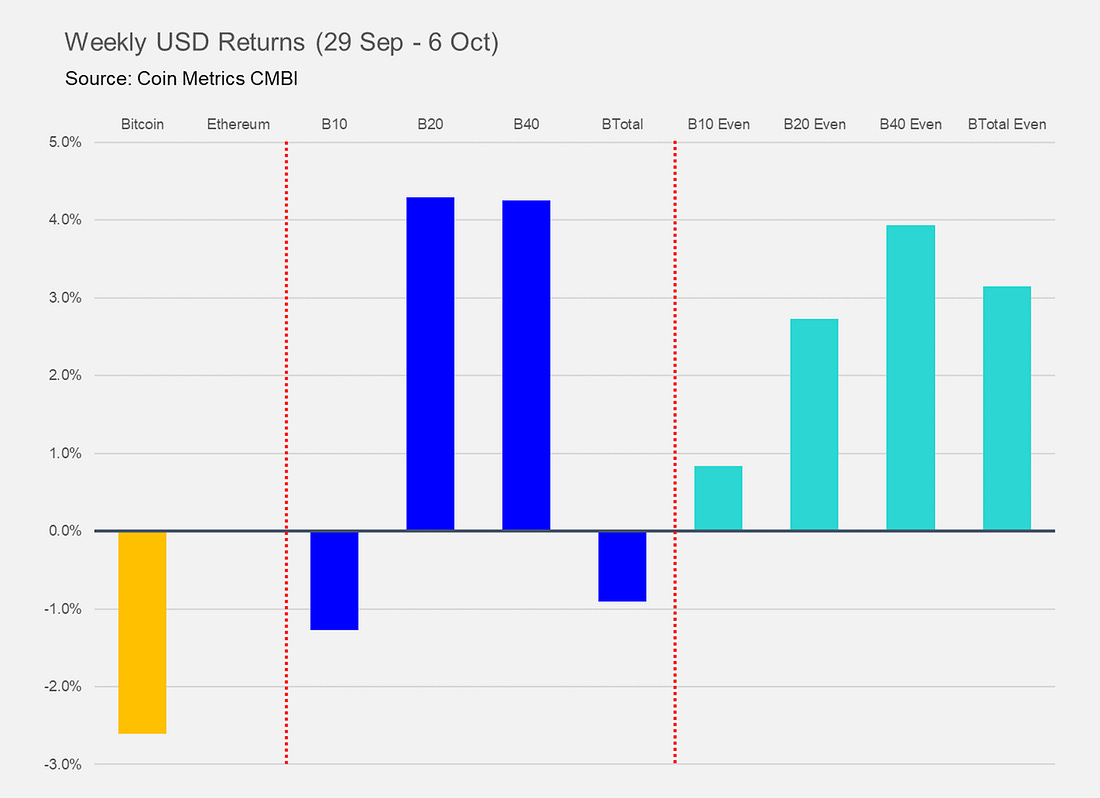Click the -3.0% y-axis label

pos(63,764)
